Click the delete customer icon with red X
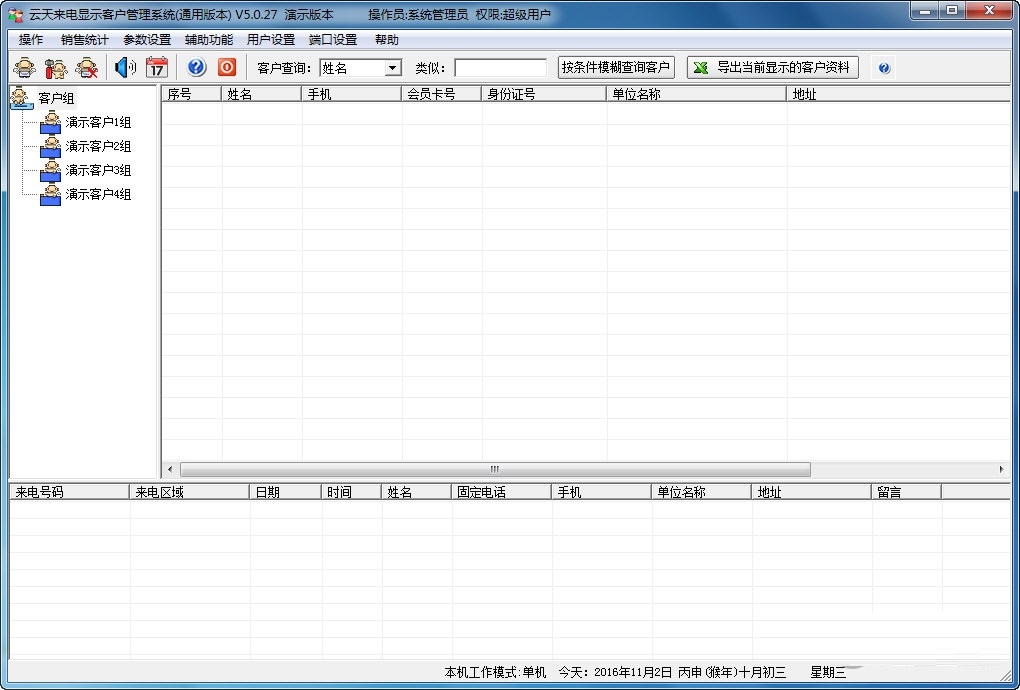This screenshot has width=1020, height=690. click(88, 68)
